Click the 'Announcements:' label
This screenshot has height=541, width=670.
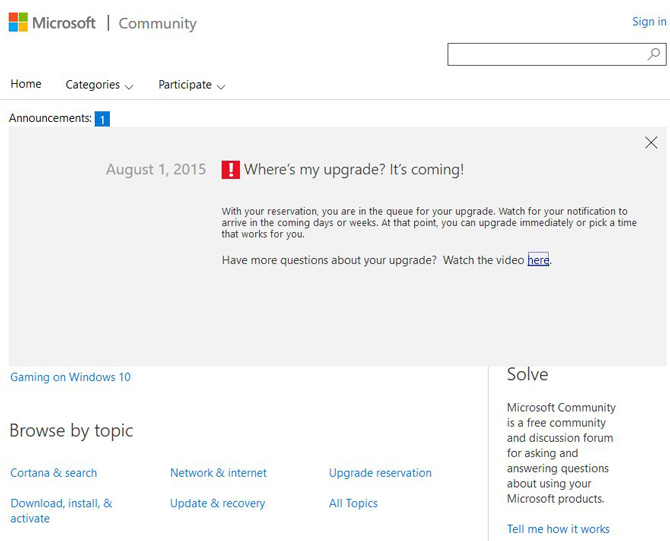click(x=50, y=118)
